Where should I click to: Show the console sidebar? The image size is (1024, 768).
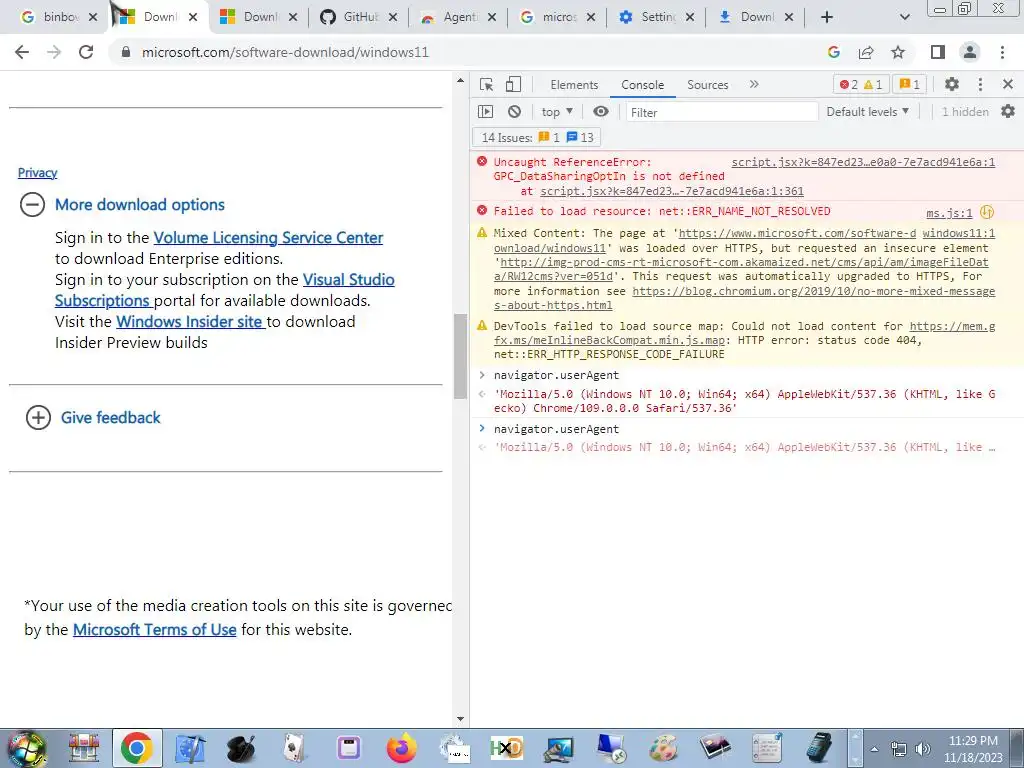pyautogui.click(x=485, y=112)
